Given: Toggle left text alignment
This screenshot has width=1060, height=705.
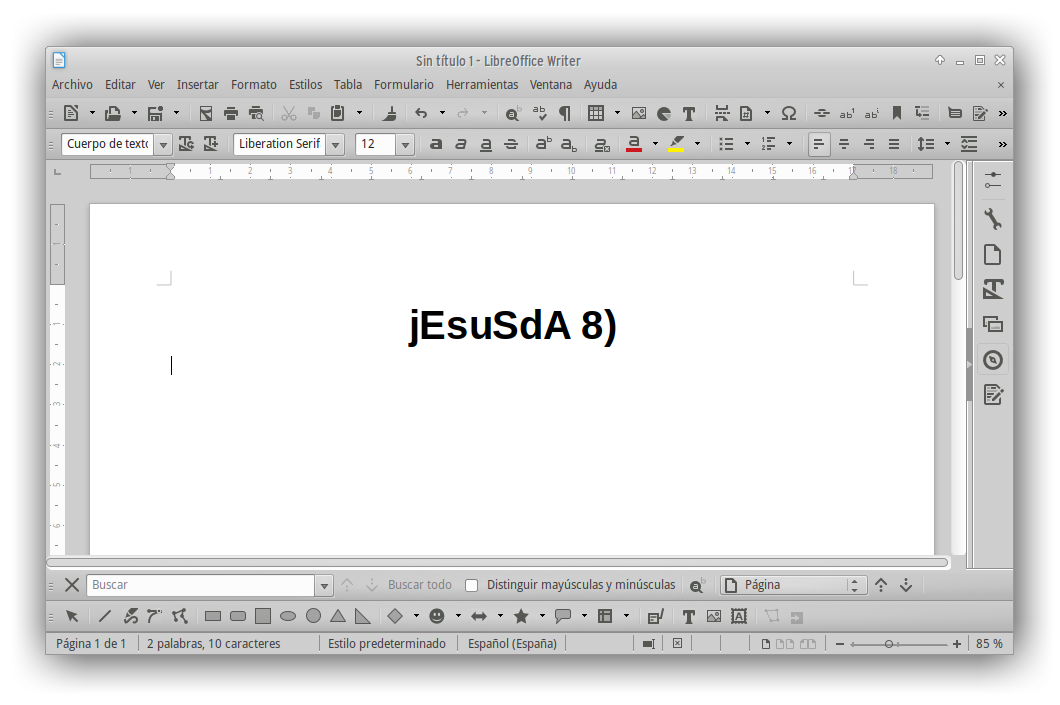Looking at the screenshot, I should (x=819, y=144).
